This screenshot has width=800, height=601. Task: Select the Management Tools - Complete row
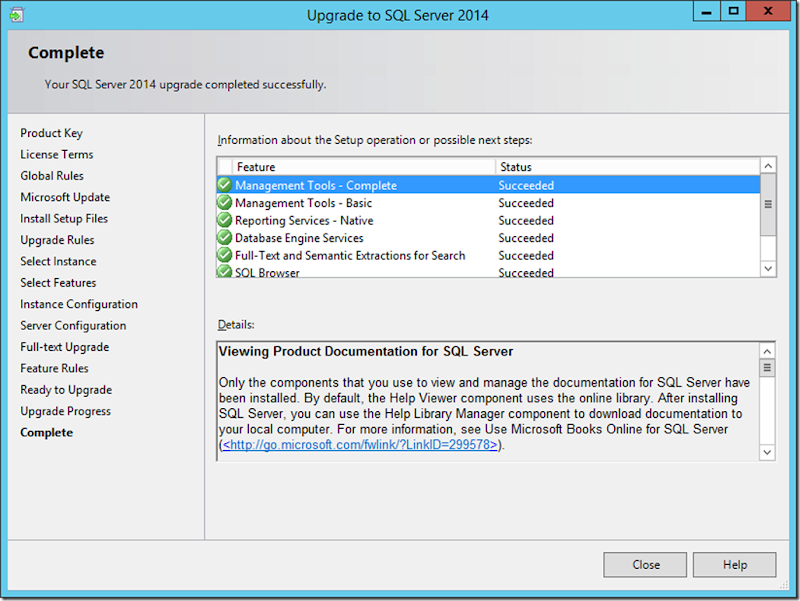489,185
